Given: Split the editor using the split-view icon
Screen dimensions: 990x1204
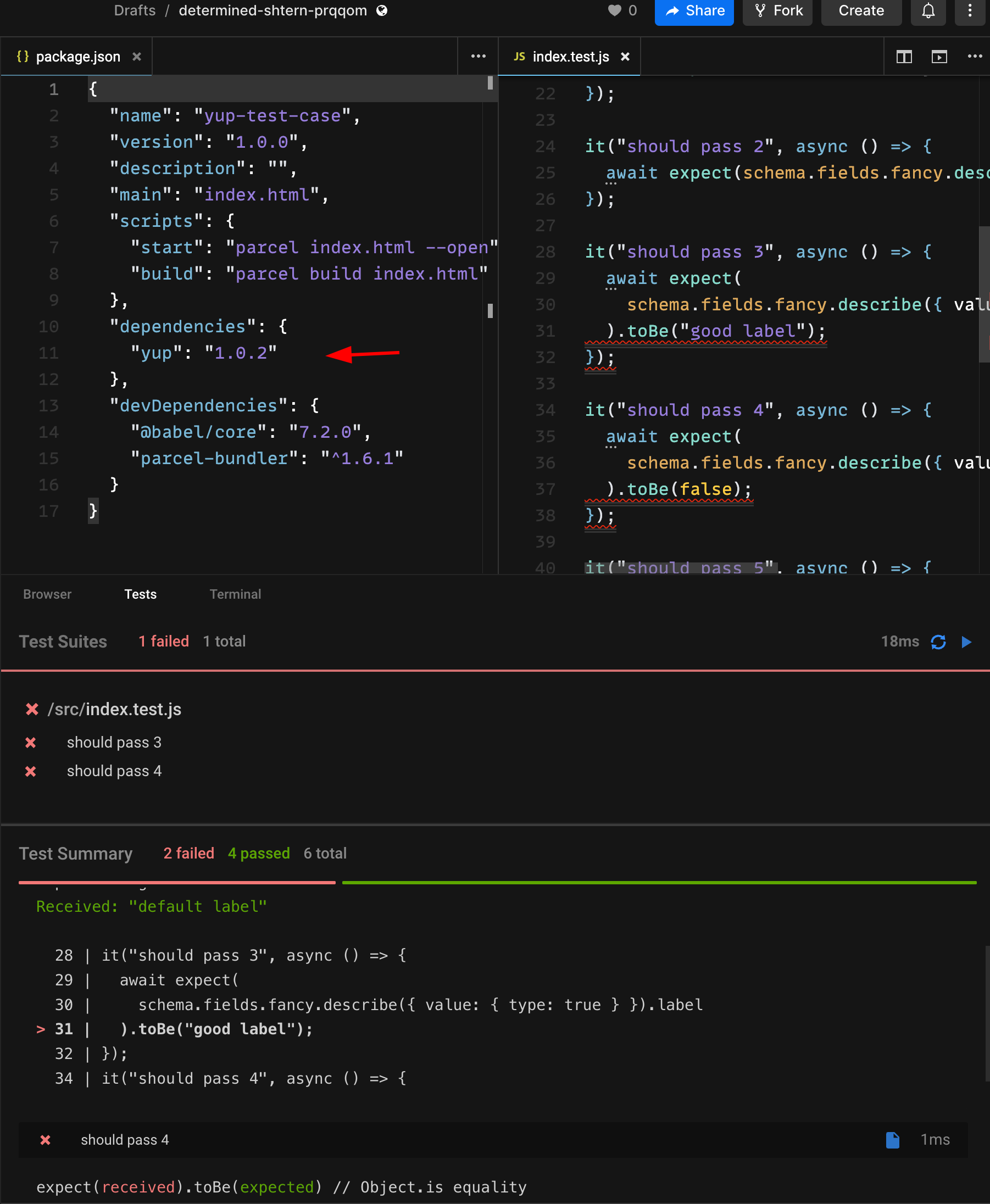Looking at the screenshot, I should 903,57.
